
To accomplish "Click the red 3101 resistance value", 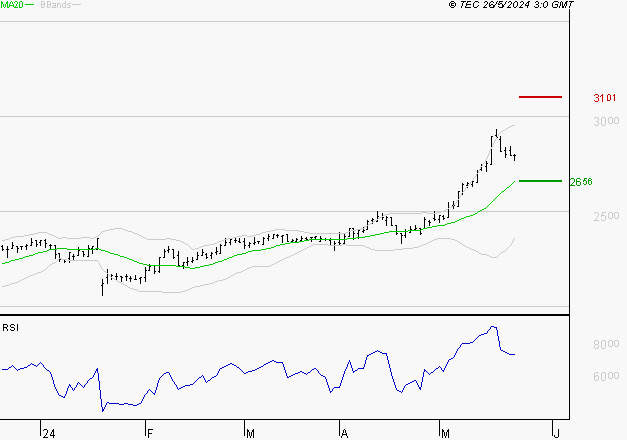I will pyautogui.click(x=605, y=98).
